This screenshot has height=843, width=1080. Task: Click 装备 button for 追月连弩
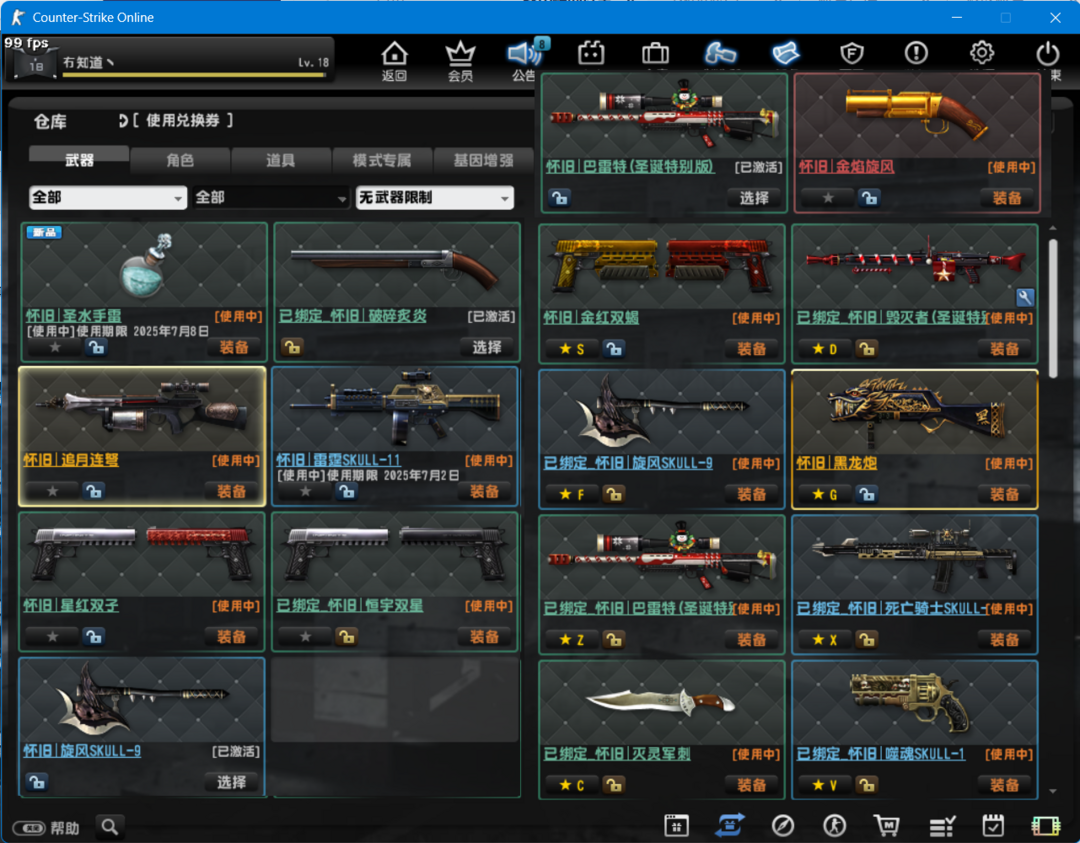click(231, 491)
